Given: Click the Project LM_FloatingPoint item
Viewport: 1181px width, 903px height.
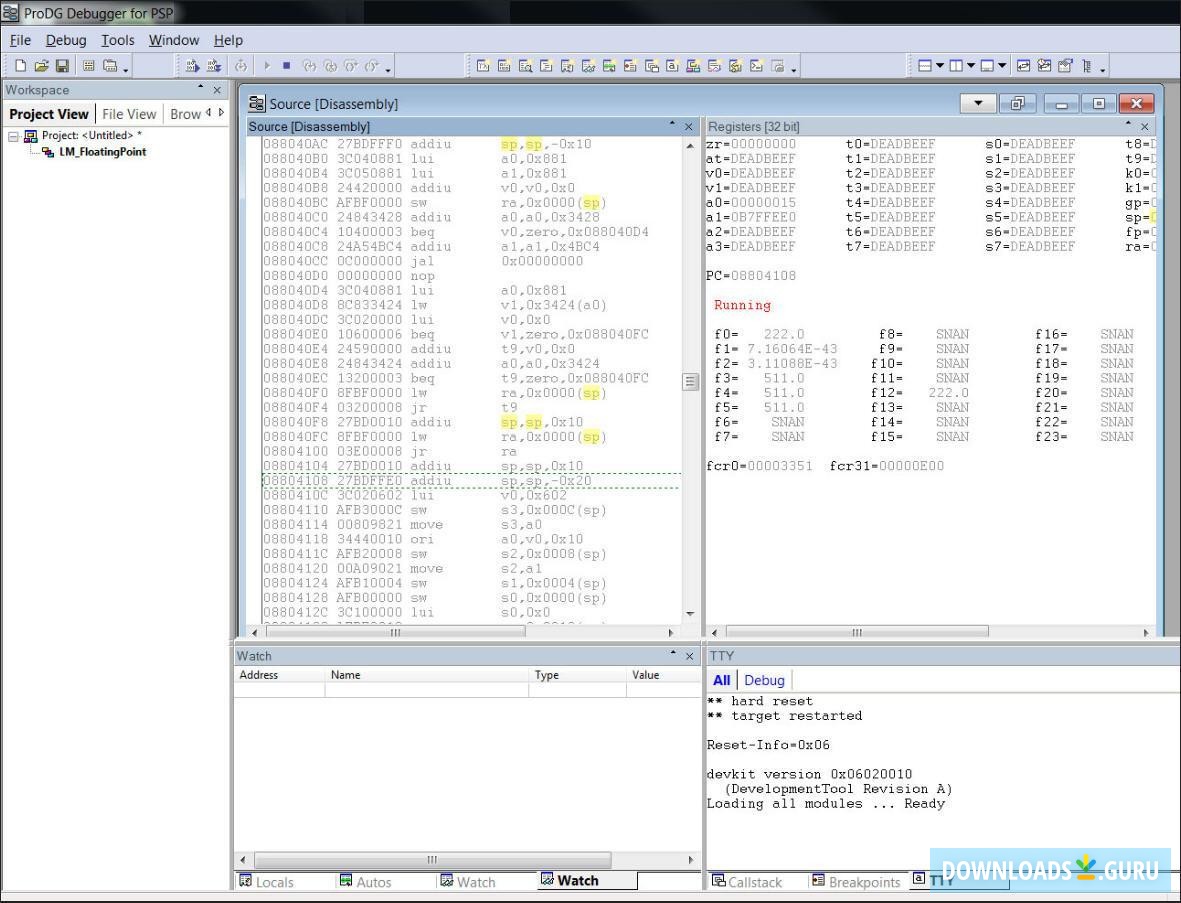Looking at the screenshot, I should coord(102,152).
